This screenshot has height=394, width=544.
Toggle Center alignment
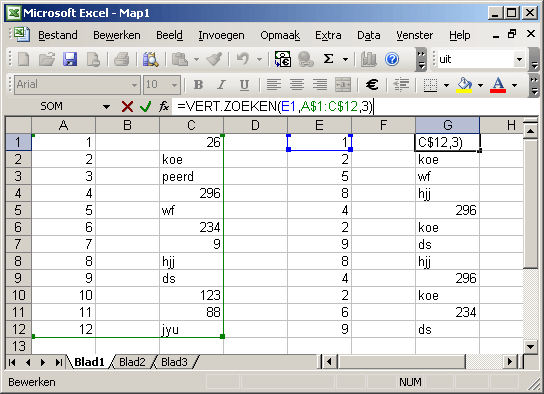(x=297, y=85)
